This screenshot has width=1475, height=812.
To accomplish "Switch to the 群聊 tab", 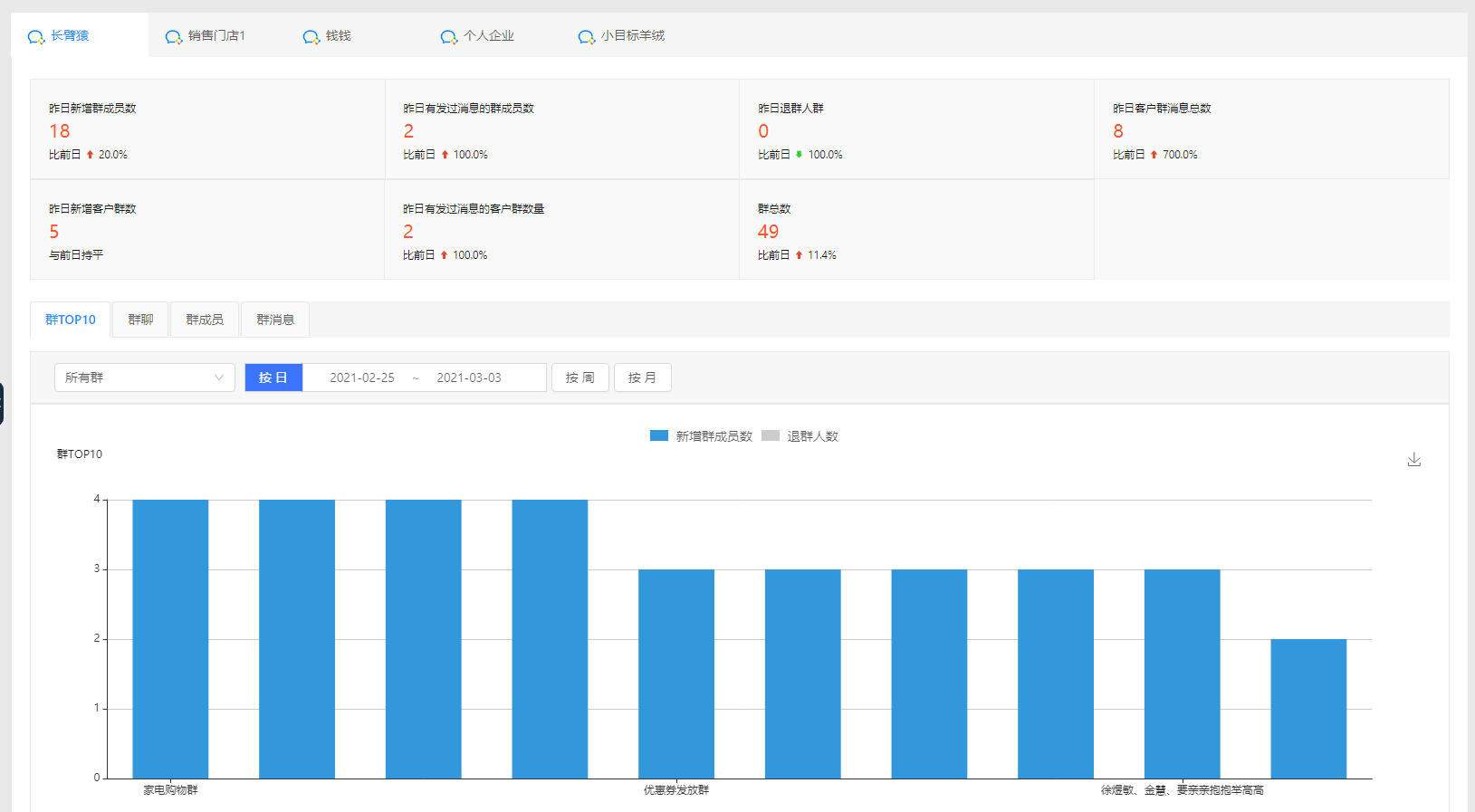I will [140, 320].
